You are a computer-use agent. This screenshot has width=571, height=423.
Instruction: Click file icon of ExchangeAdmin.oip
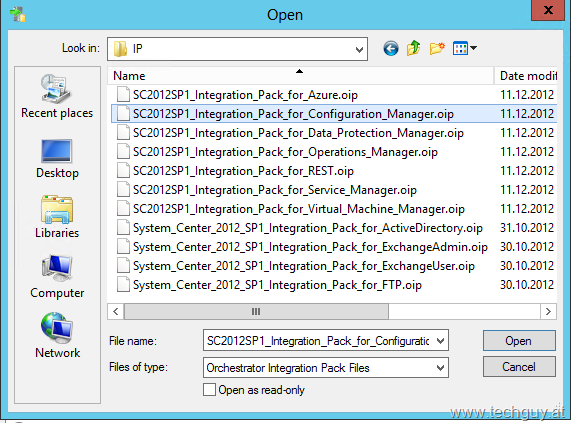123,247
